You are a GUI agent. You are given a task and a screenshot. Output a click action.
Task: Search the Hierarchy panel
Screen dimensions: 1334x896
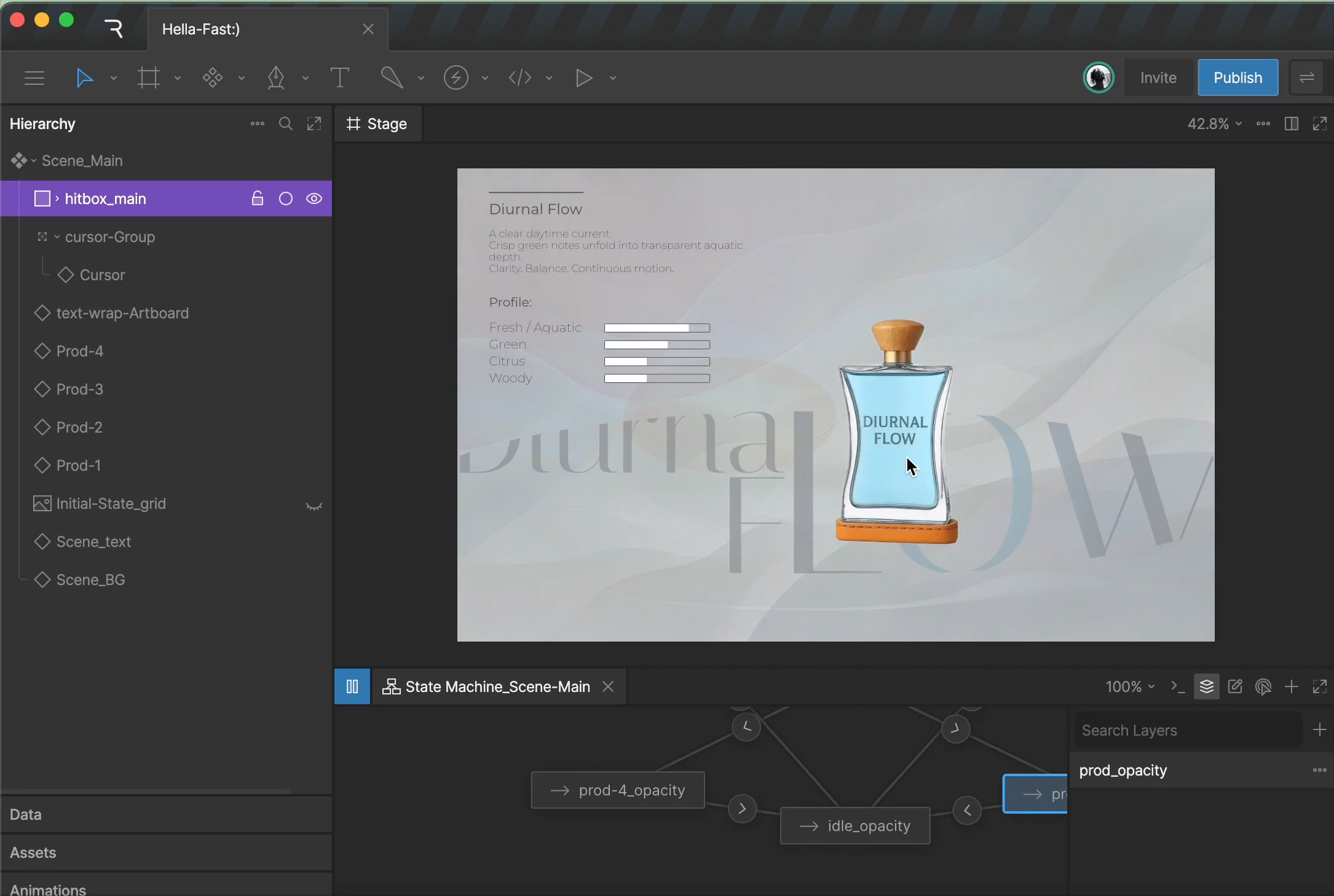pos(285,124)
